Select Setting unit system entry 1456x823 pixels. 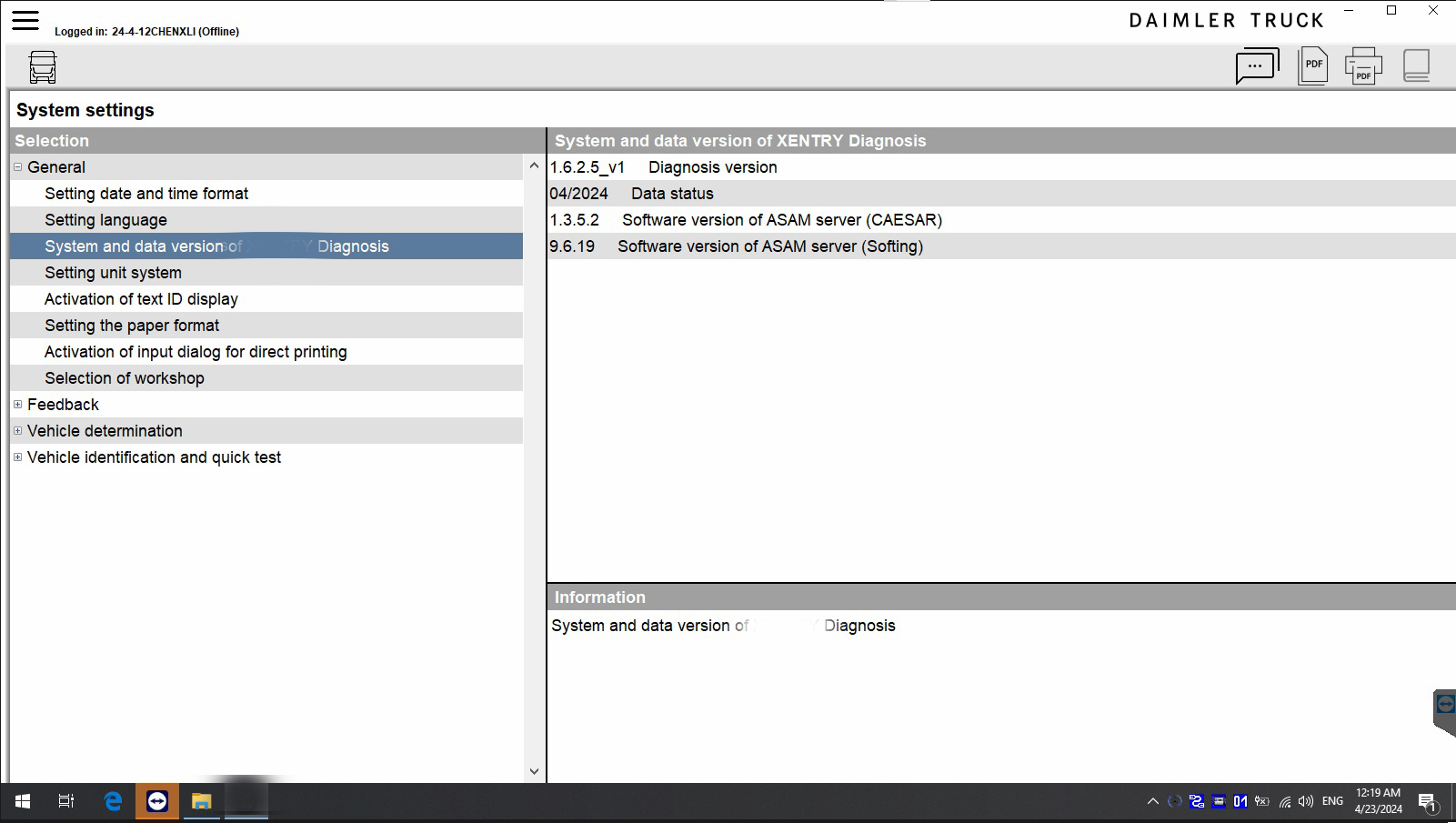pyautogui.click(x=266, y=273)
